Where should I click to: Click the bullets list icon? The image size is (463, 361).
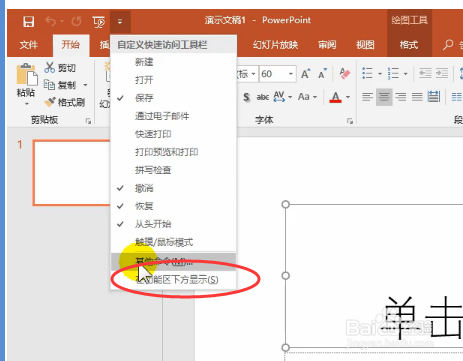(x=367, y=73)
